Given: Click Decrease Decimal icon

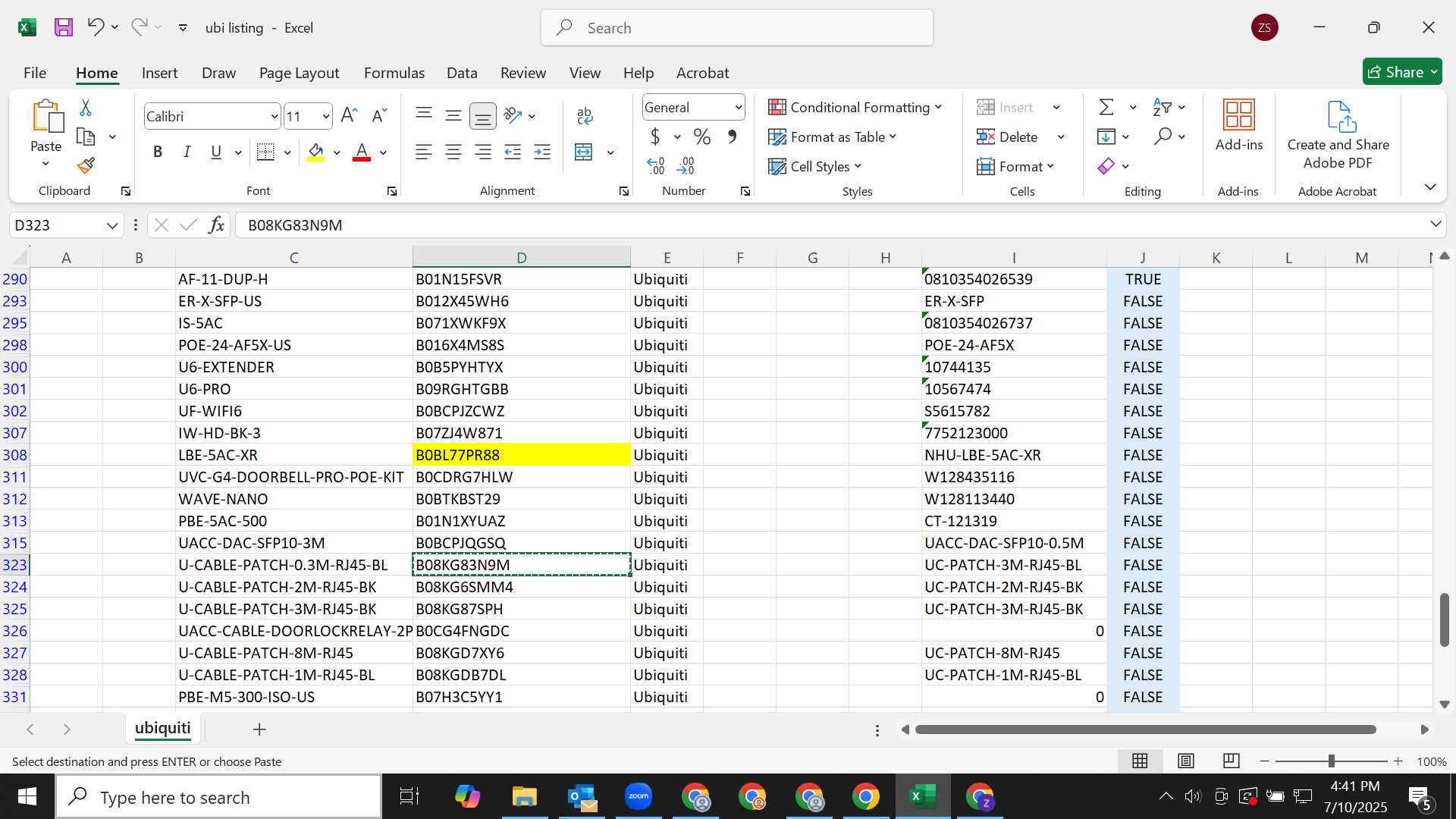Looking at the screenshot, I should point(686,165).
